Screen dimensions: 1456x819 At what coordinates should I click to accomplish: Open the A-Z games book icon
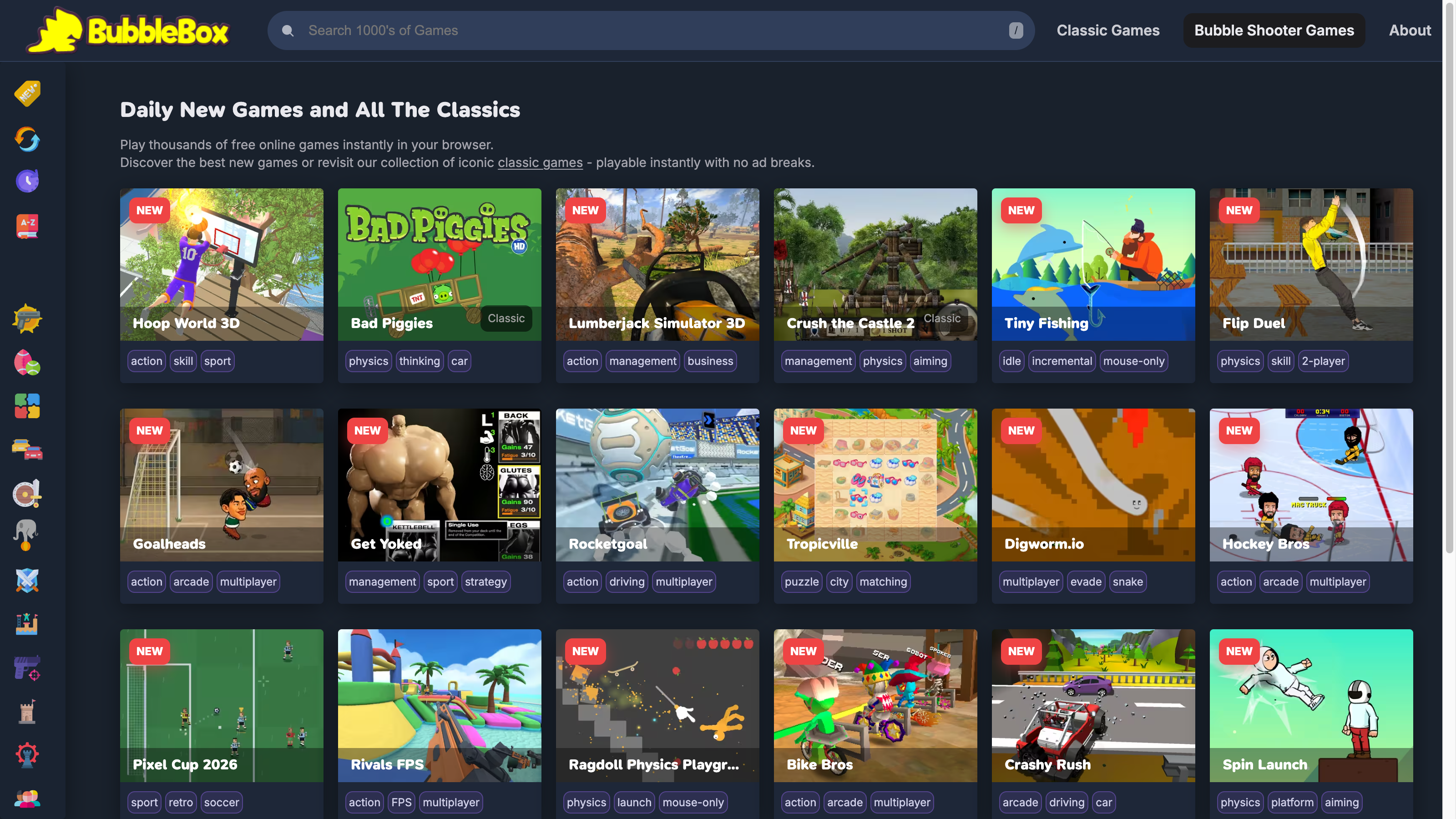pyautogui.click(x=27, y=227)
